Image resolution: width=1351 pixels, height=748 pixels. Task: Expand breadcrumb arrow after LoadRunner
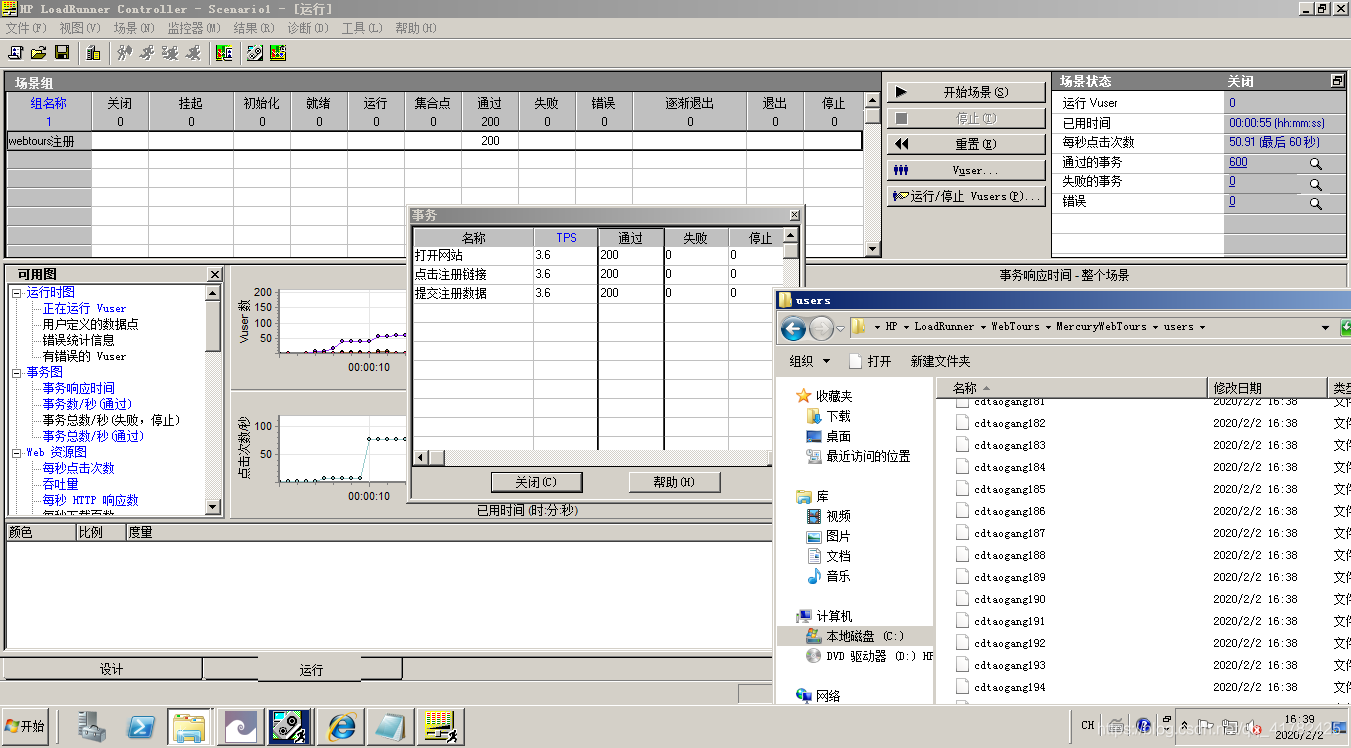(983, 327)
